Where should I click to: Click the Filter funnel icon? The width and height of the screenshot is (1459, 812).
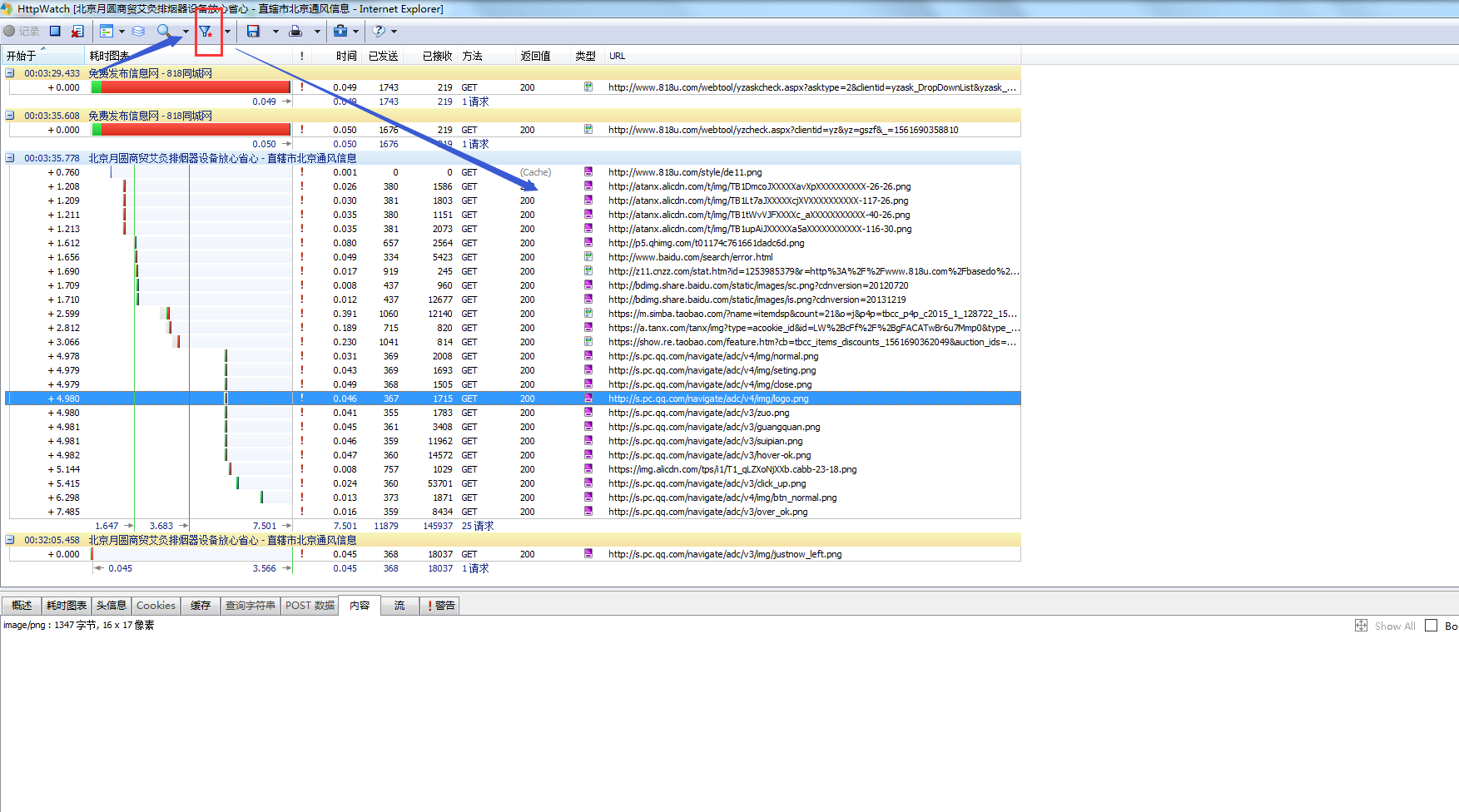click(206, 32)
